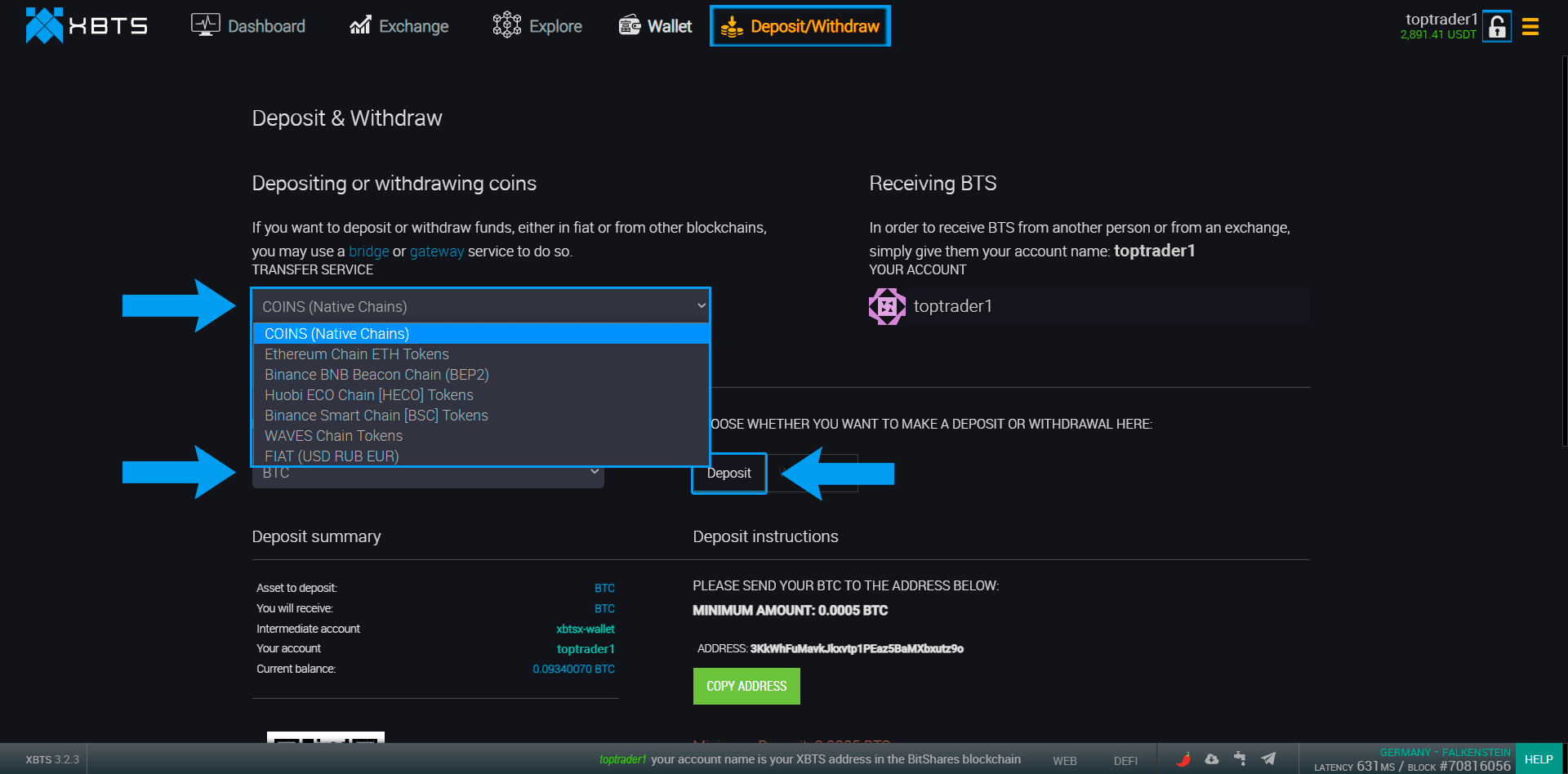Open the Wallet page
Screen dimensions: 1568x774
pyautogui.click(x=655, y=26)
